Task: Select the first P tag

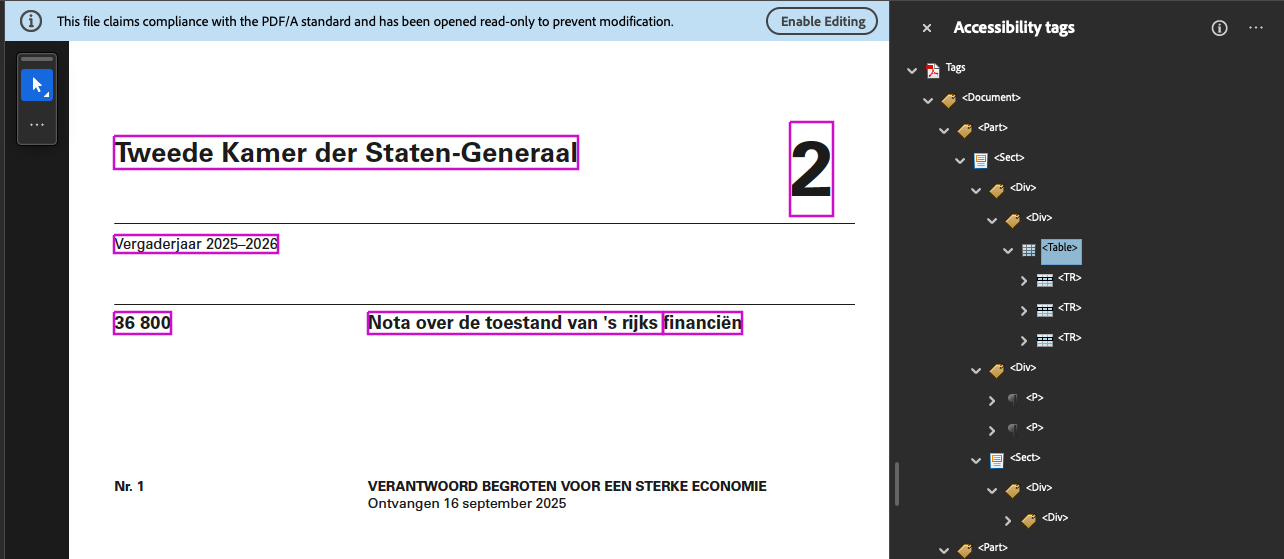Action: tap(1034, 398)
